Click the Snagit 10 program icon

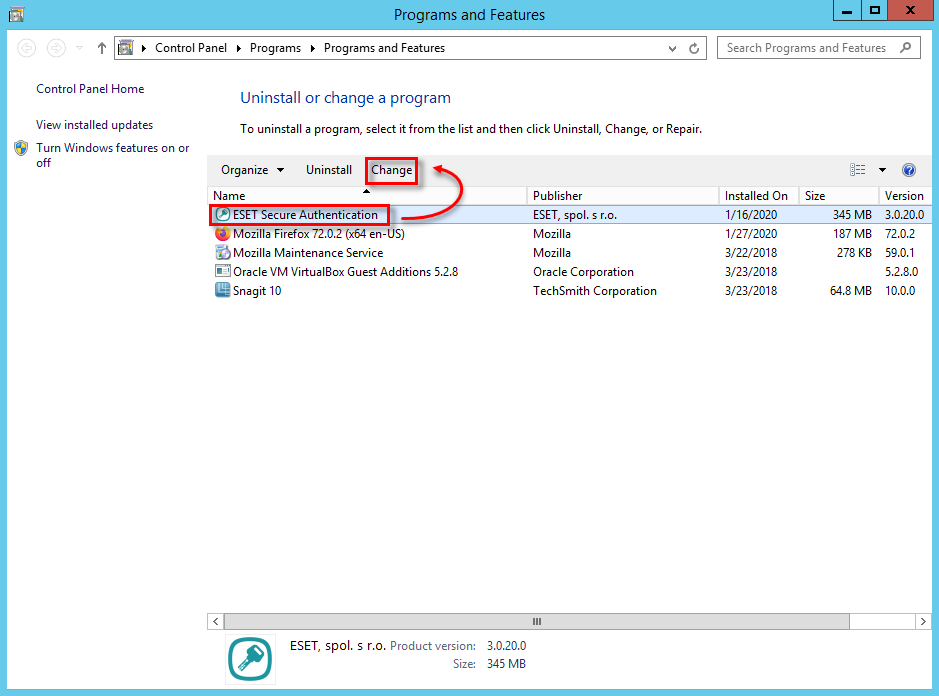(222, 290)
